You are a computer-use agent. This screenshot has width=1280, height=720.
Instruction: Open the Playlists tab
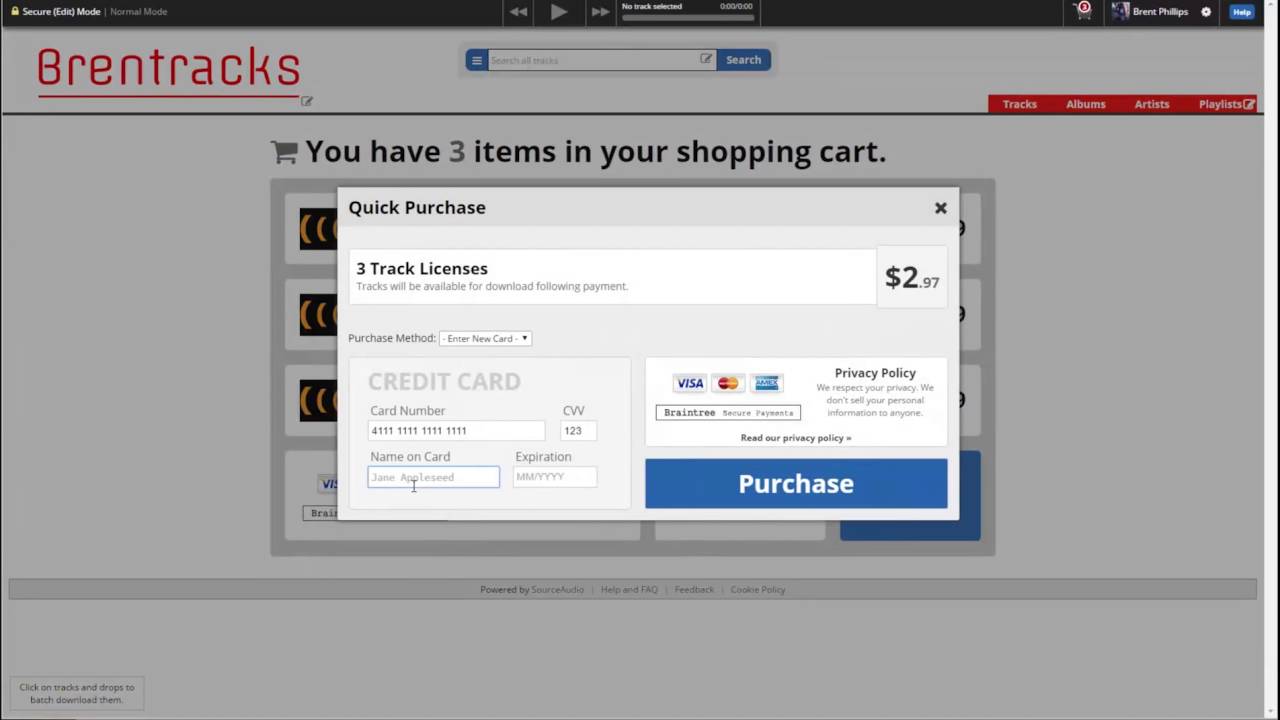1220,104
